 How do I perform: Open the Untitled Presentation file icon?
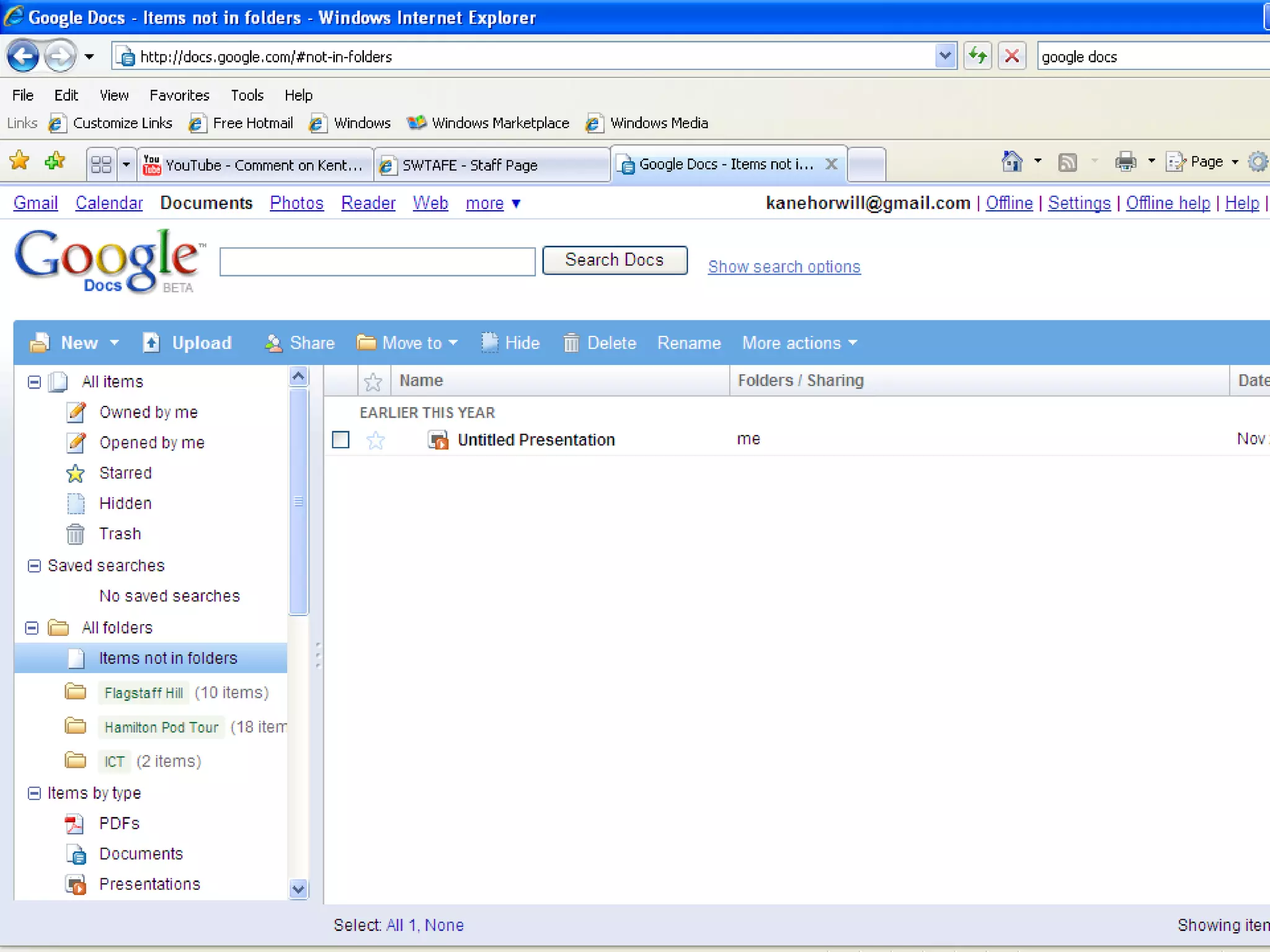[x=438, y=440]
